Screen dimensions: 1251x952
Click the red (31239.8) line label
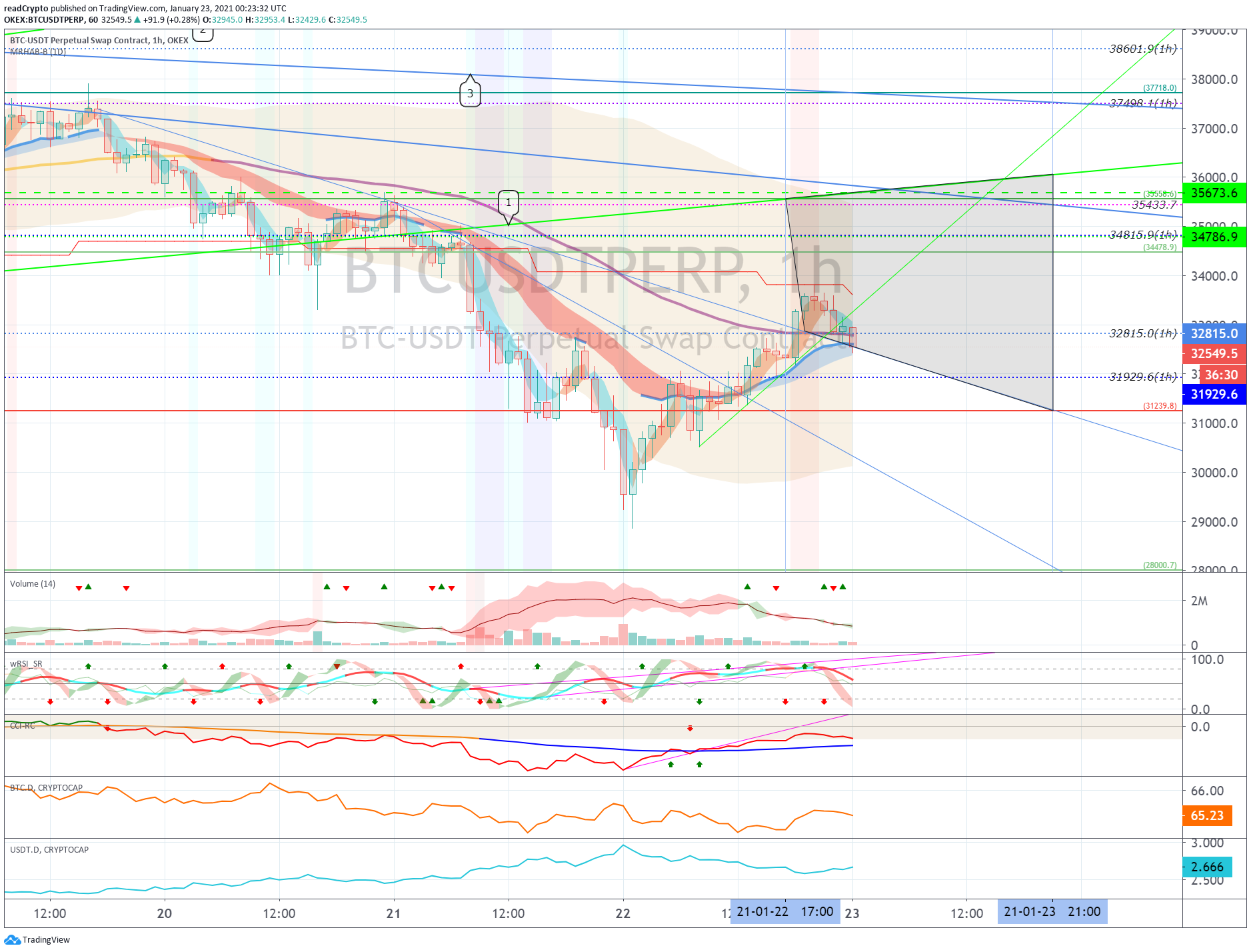click(1160, 406)
